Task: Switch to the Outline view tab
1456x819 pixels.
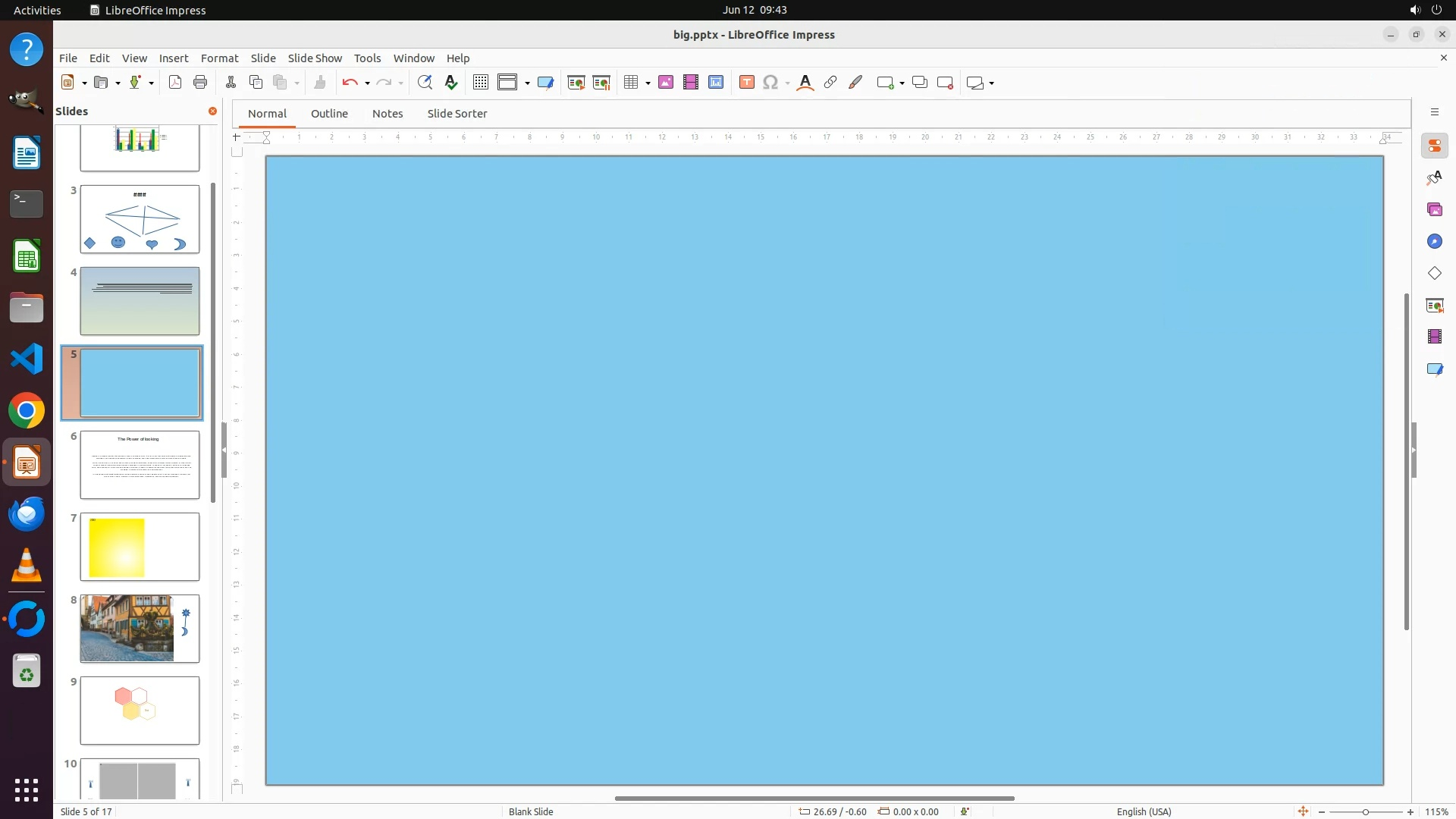Action: 329,114
